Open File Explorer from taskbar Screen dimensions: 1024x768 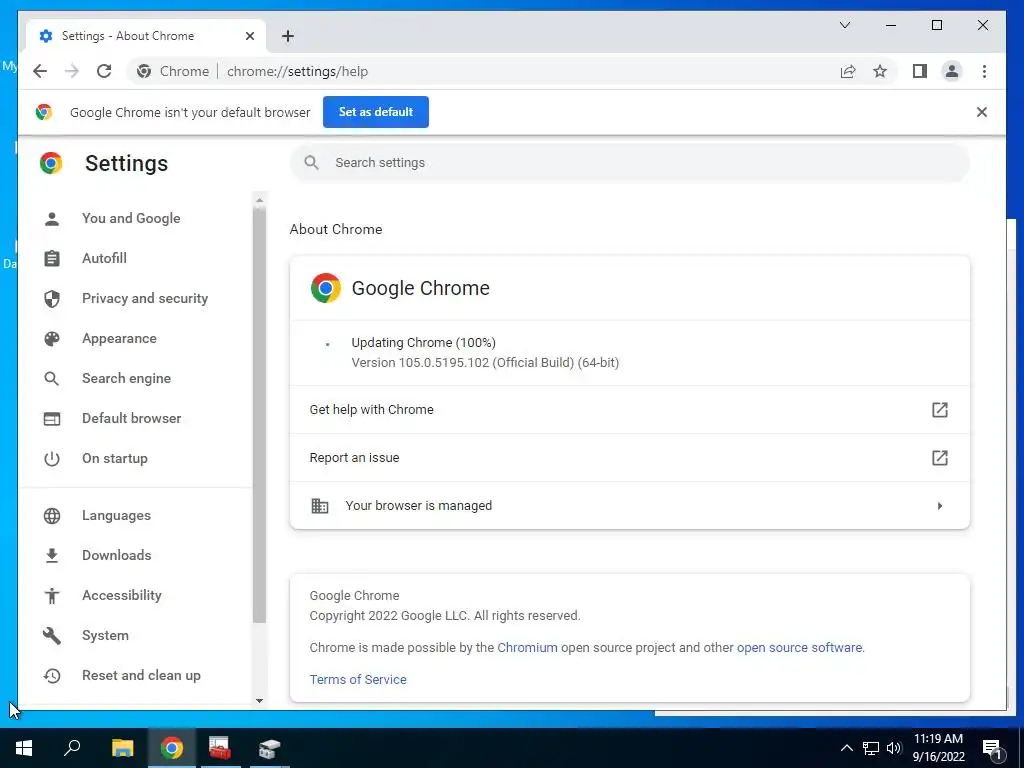[x=122, y=748]
